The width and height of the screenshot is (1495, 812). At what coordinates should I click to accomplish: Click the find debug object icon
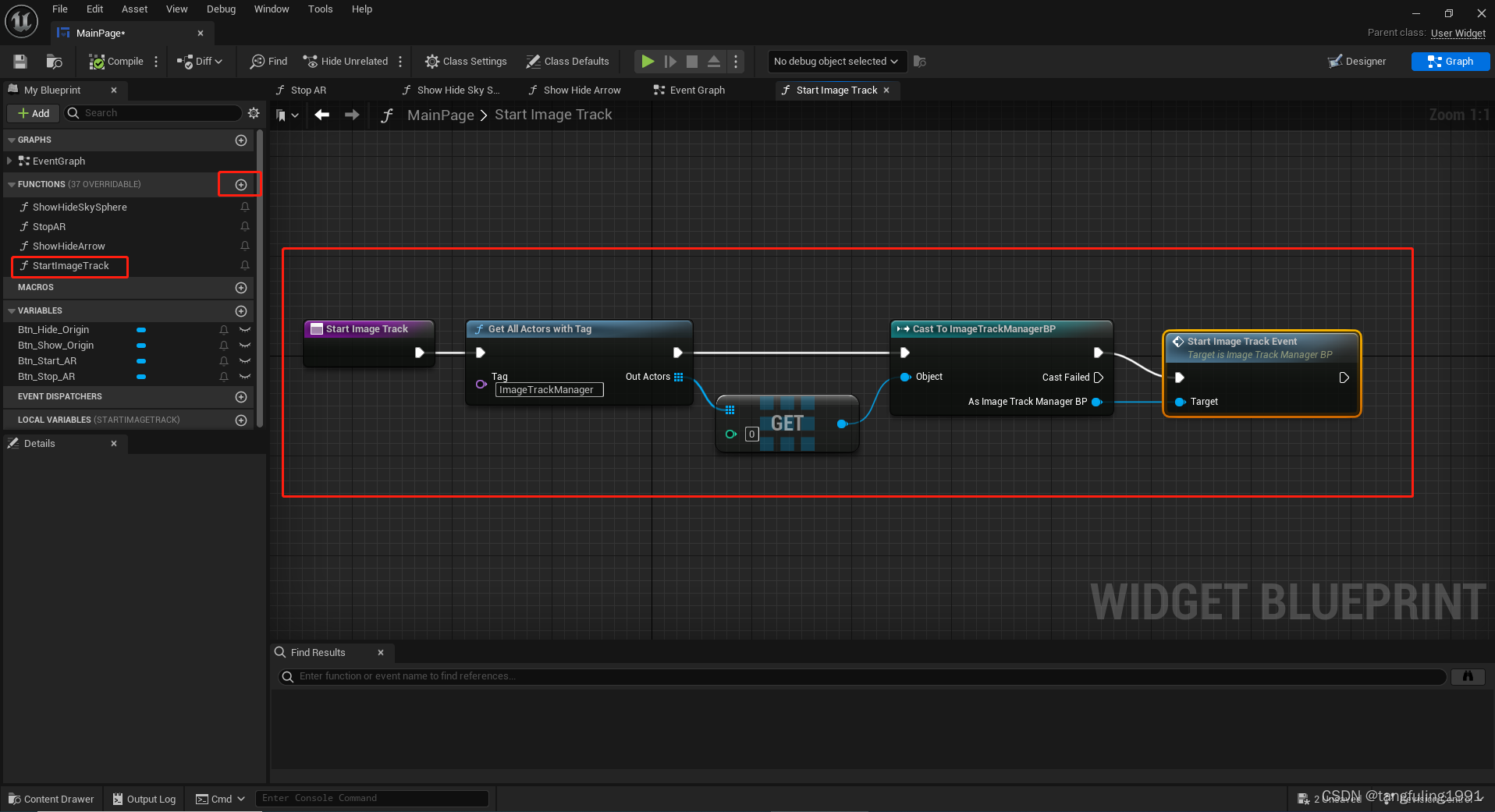(x=920, y=62)
